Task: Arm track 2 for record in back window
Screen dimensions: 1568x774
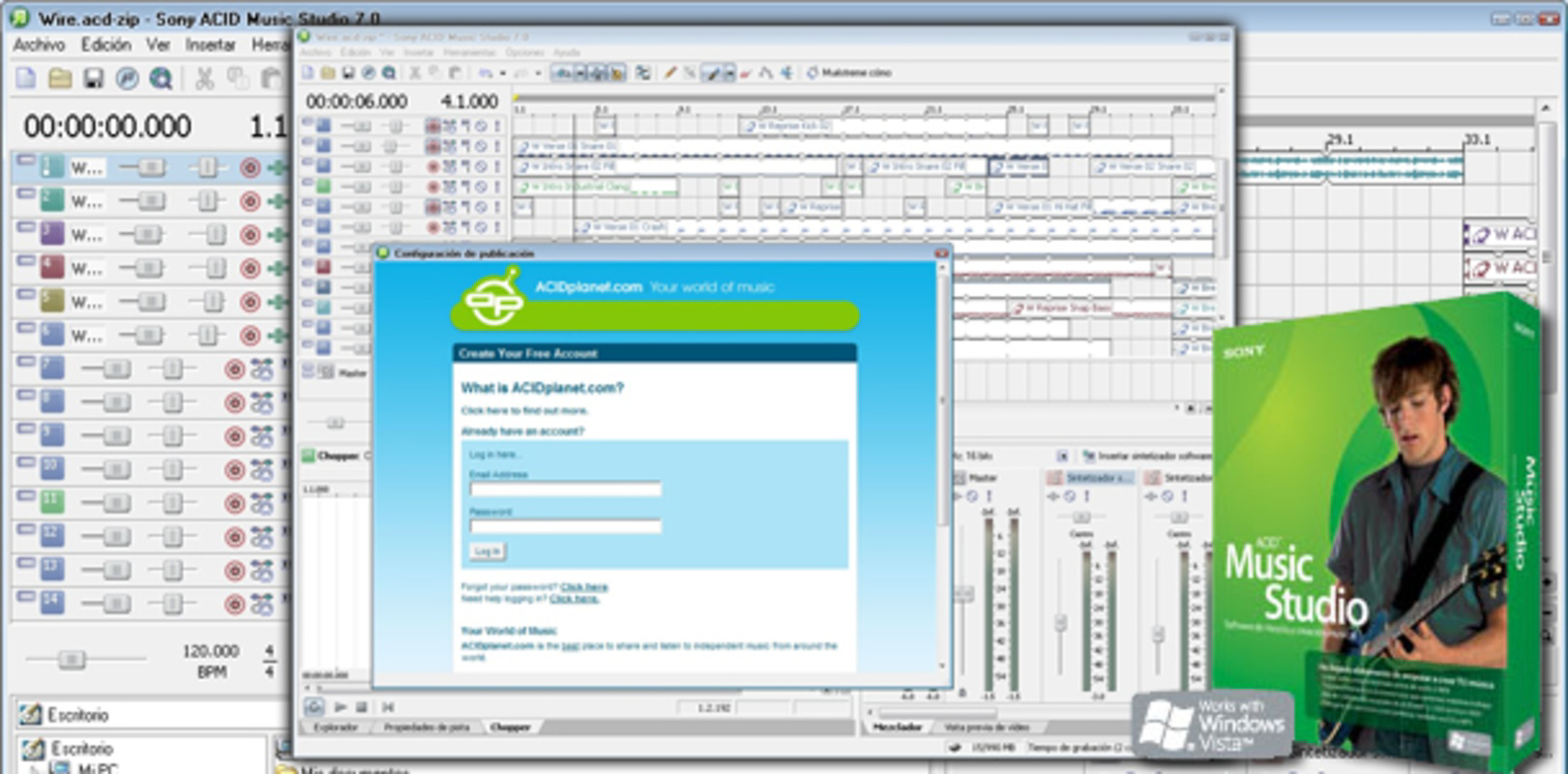Action: click(x=251, y=201)
